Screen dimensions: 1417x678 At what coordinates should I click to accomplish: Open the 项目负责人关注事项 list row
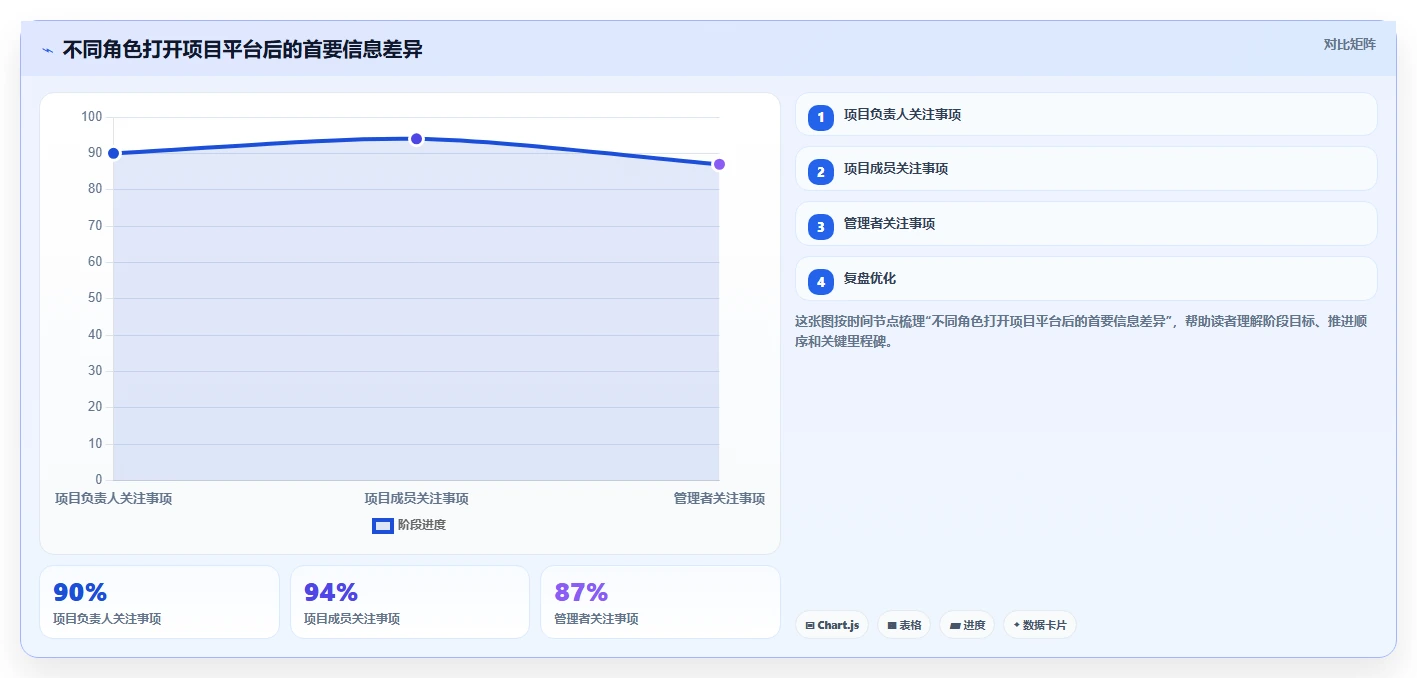1086,114
